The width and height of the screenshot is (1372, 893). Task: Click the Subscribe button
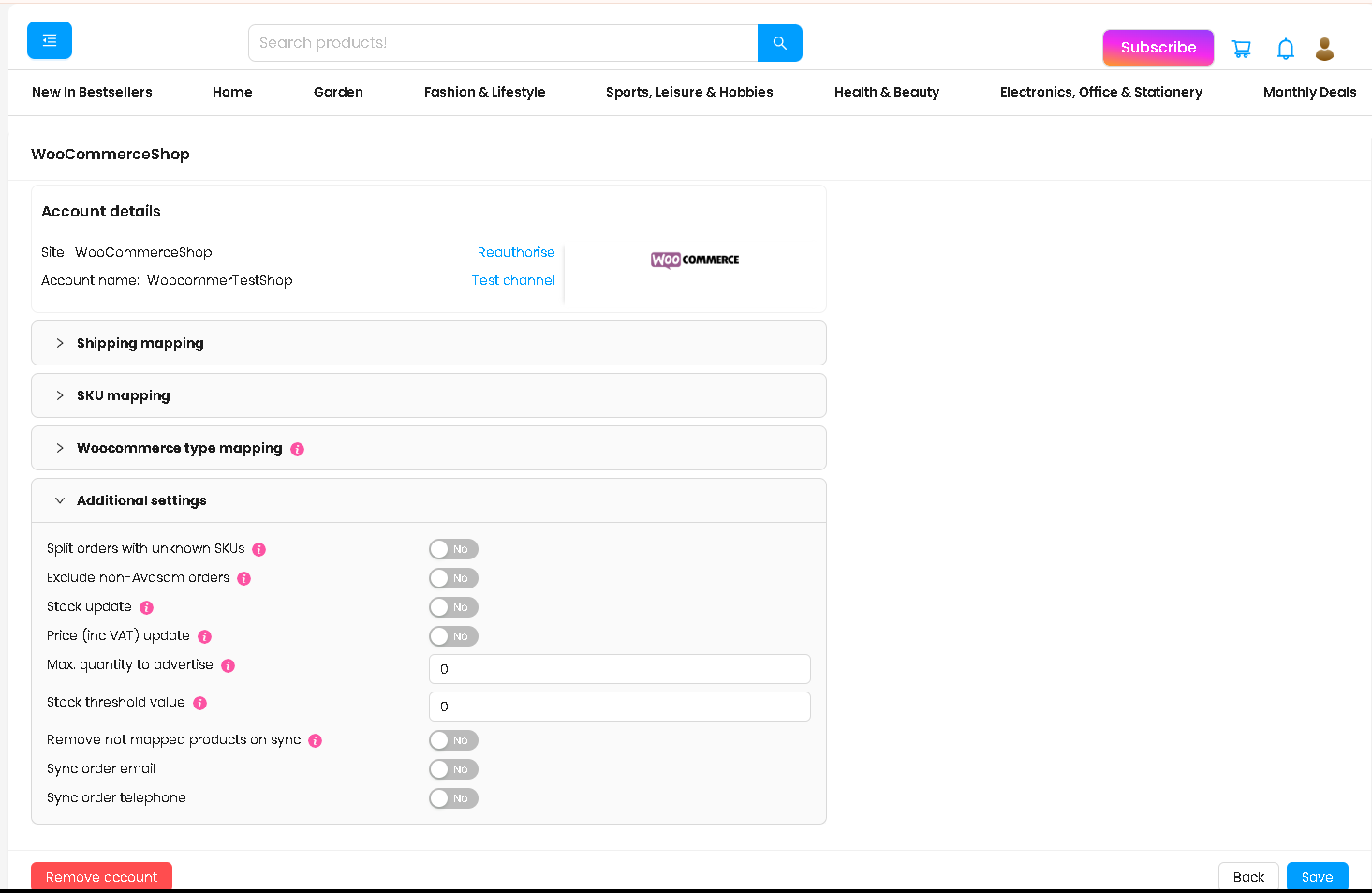[1158, 48]
